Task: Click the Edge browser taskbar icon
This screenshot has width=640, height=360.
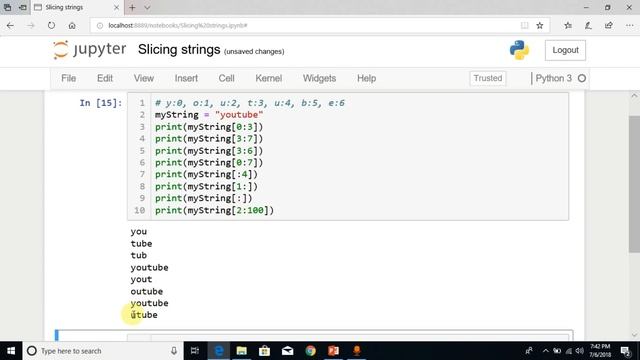Action: tap(219, 351)
